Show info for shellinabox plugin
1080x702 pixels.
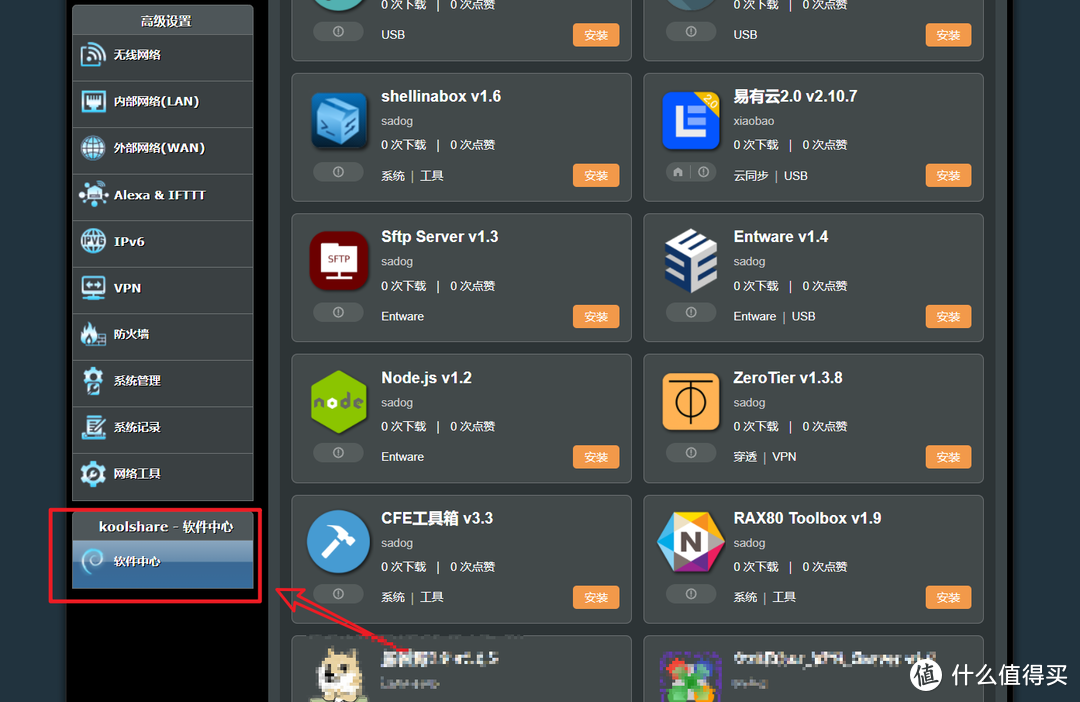338,172
